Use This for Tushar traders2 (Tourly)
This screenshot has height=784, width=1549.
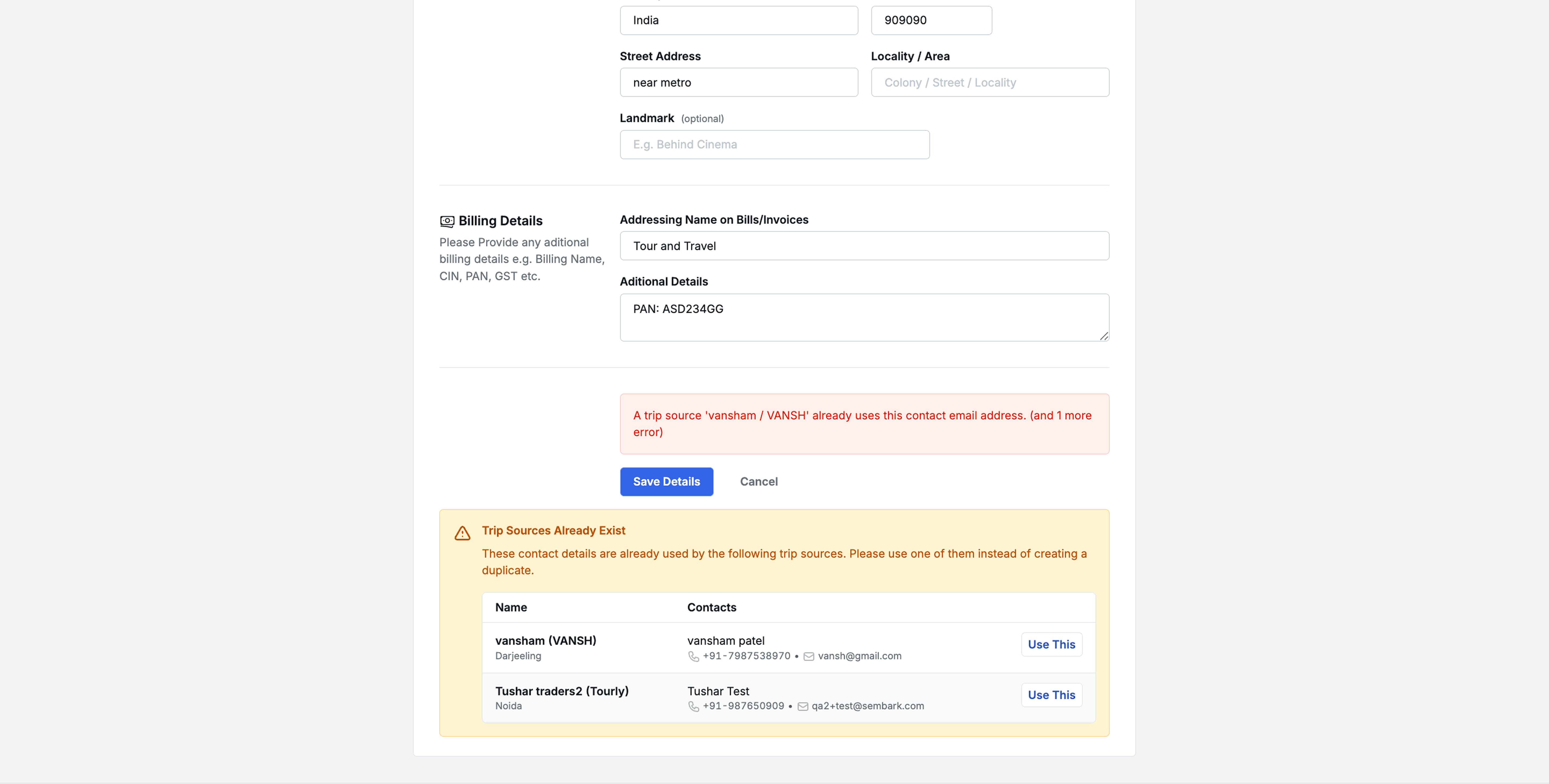click(x=1051, y=695)
